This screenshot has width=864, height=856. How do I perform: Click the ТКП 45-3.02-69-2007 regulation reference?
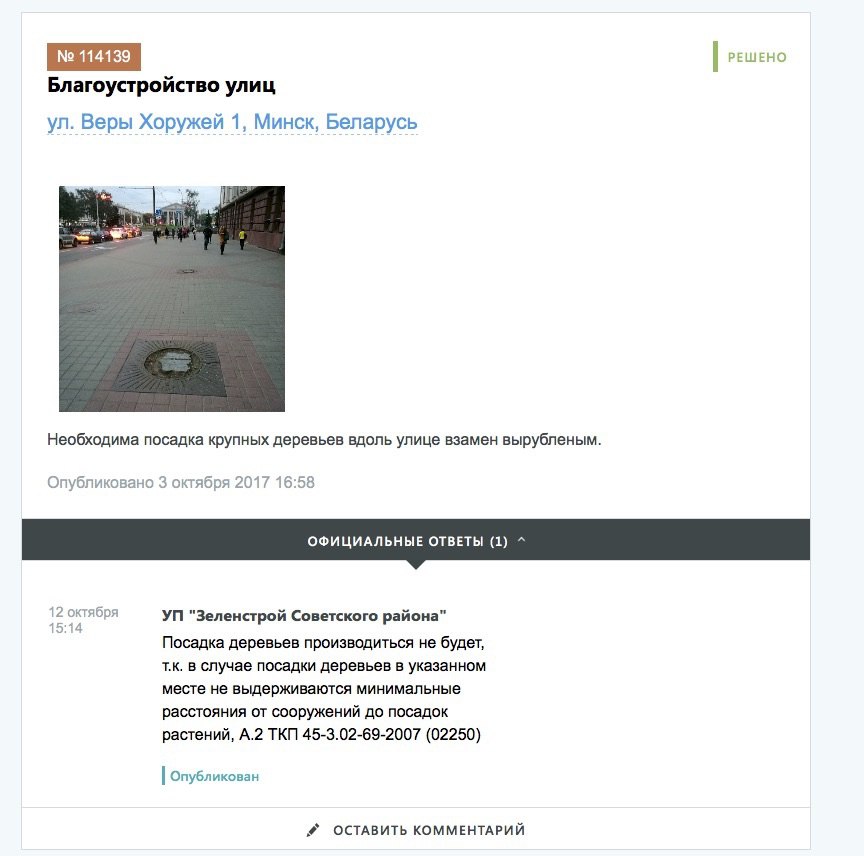[344, 734]
